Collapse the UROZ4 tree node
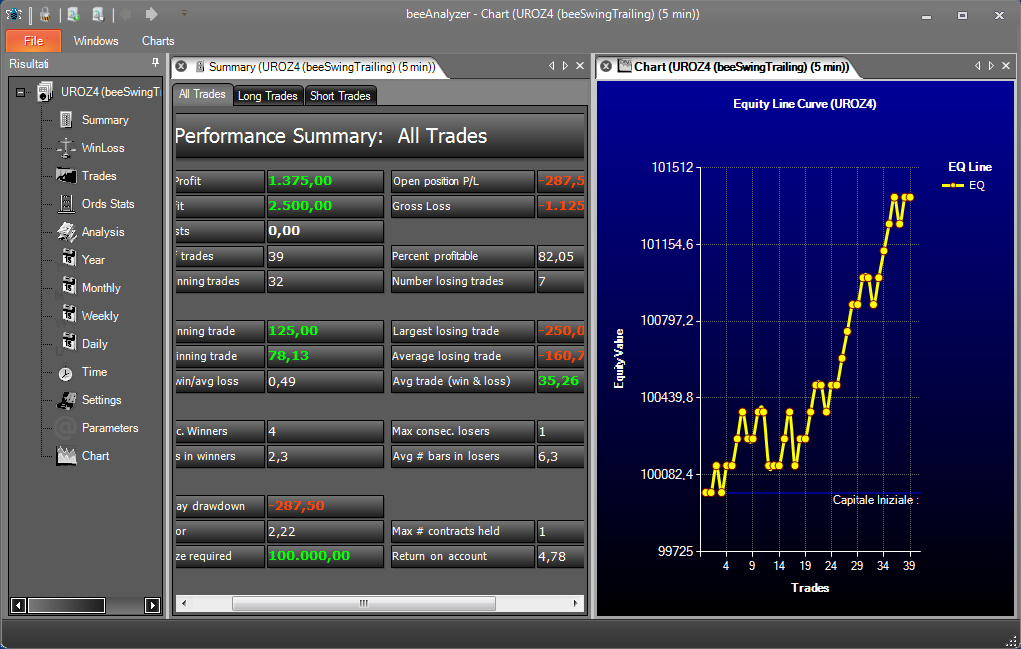Image resolution: width=1021 pixels, height=649 pixels. (20, 92)
